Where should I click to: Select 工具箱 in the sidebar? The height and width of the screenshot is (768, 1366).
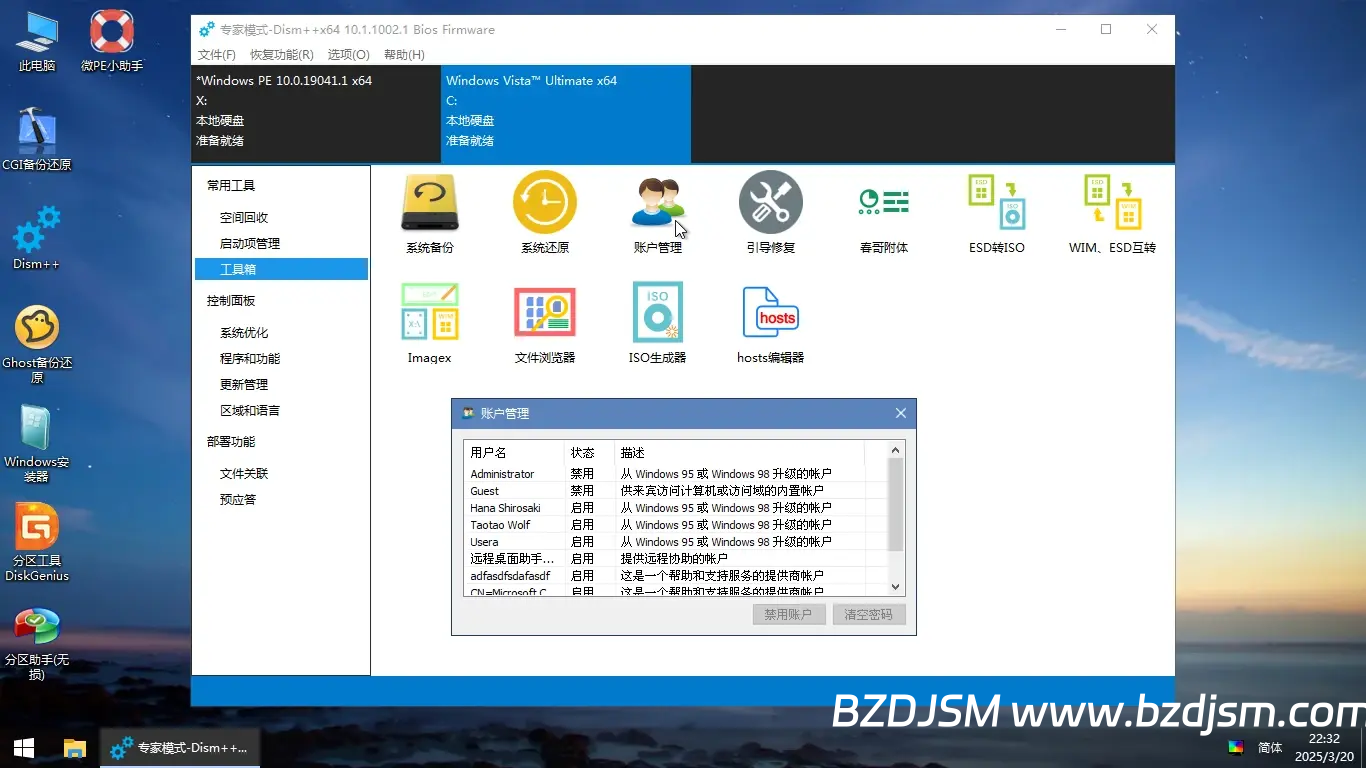click(281, 269)
